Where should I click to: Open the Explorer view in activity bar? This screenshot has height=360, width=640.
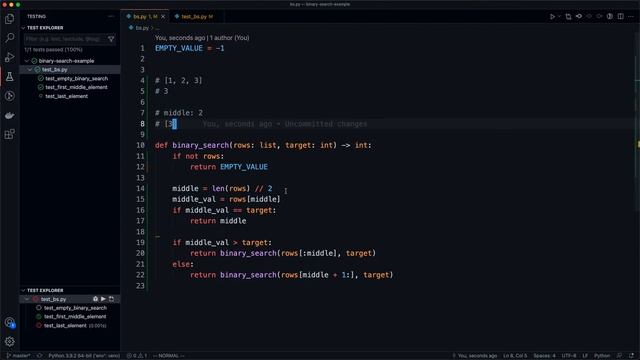(x=9, y=19)
